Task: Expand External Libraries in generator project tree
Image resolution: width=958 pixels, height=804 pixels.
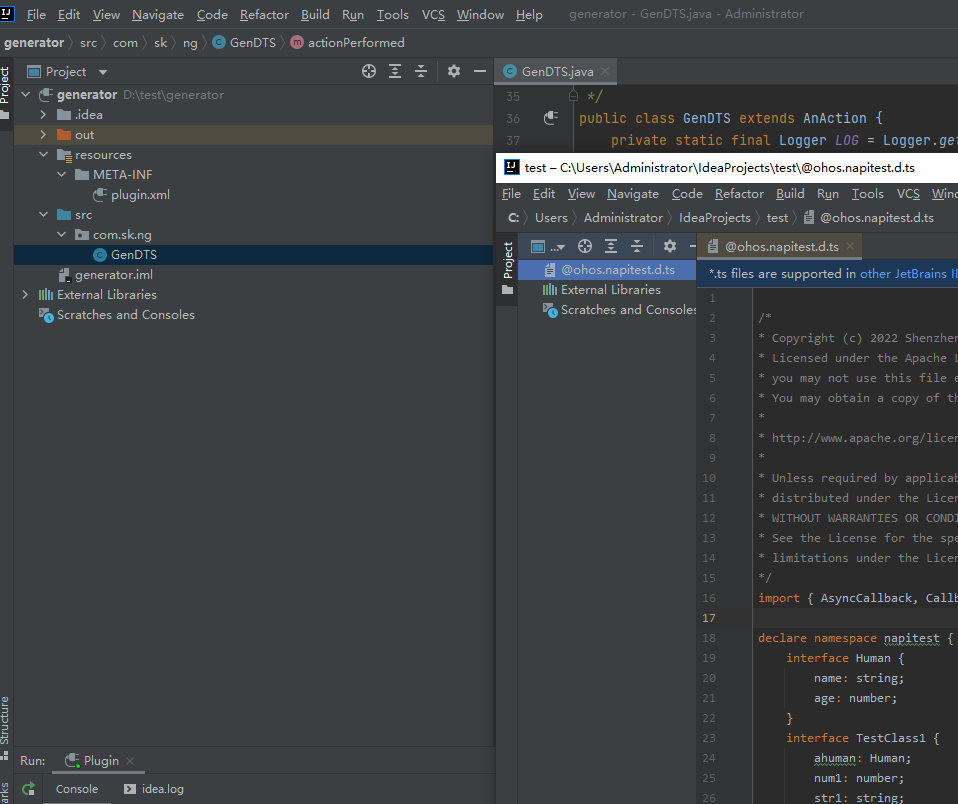Action: click(x=25, y=294)
